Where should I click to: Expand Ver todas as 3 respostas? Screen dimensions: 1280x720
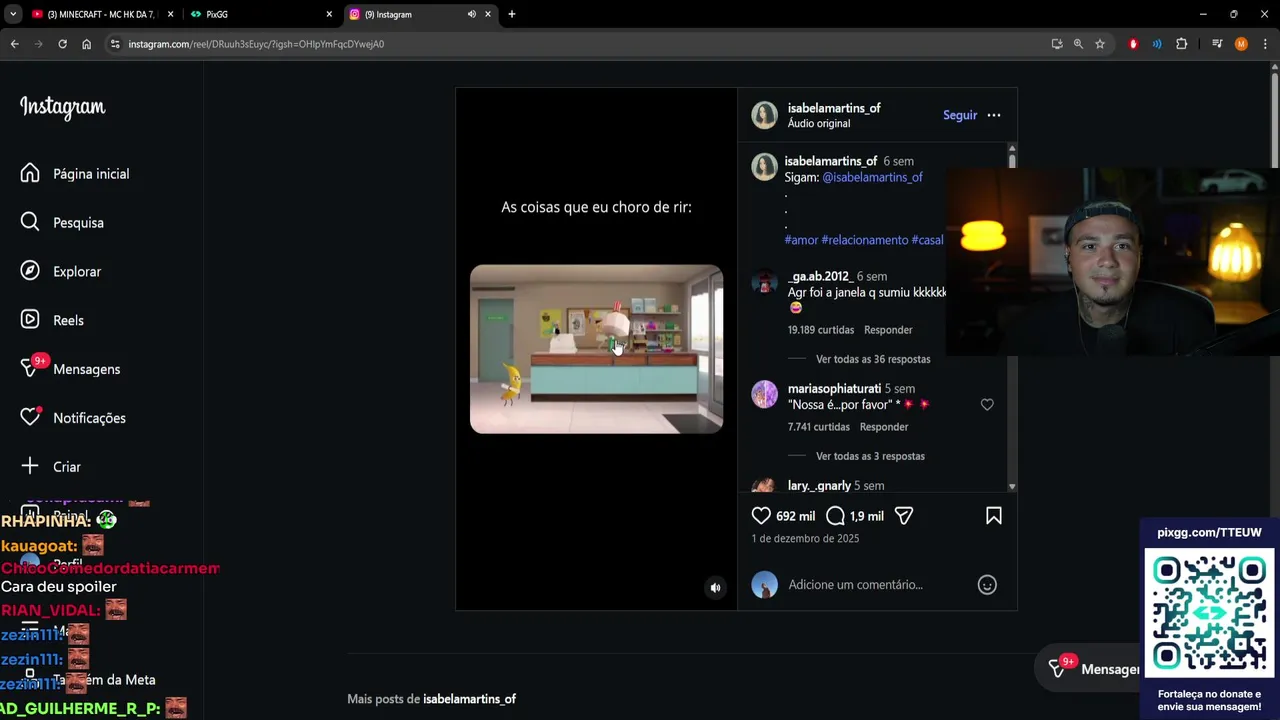point(870,456)
